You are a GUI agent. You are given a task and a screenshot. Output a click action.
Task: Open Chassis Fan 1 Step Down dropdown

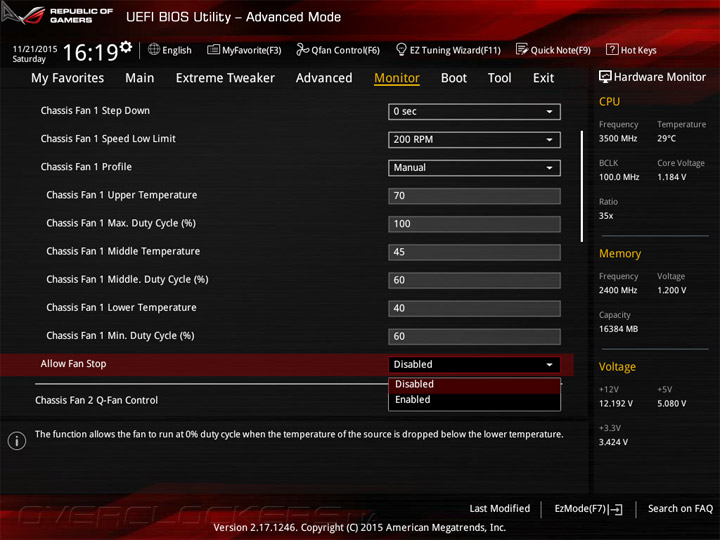tap(474, 112)
